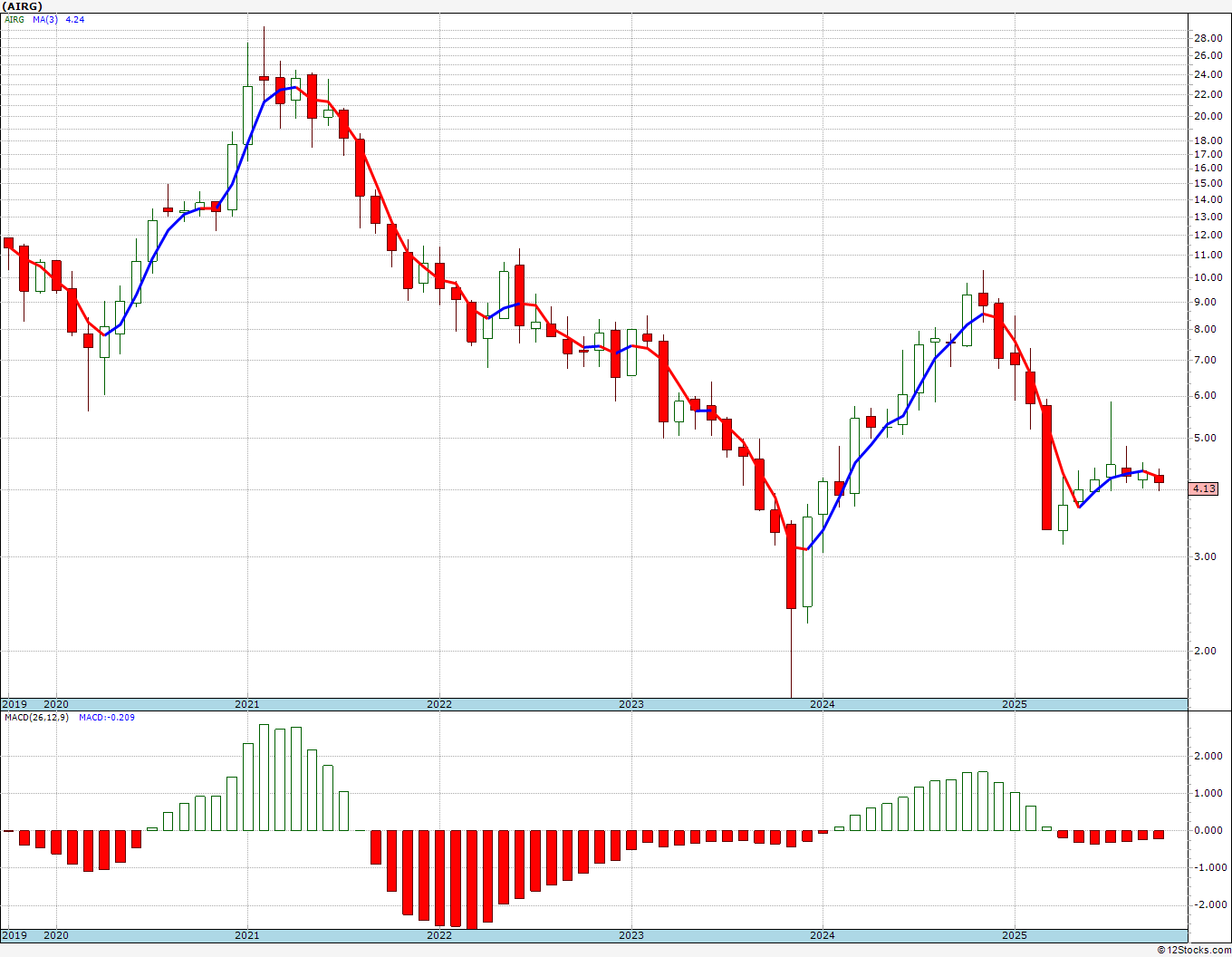Select the 11.00 price axis label

1208,255
